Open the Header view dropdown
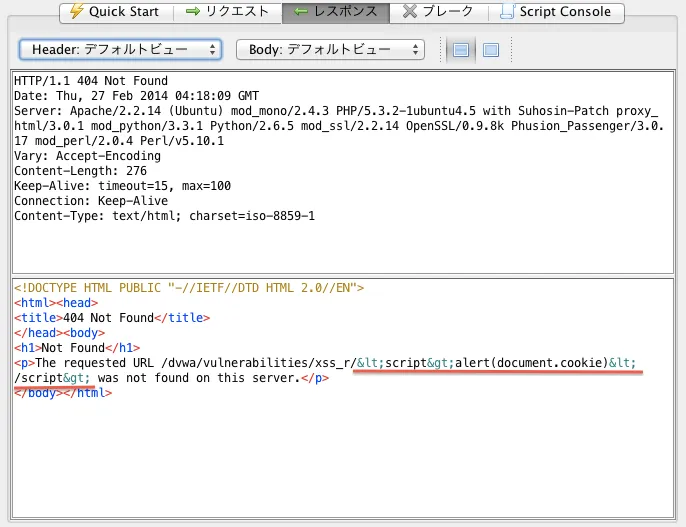The width and height of the screenshot is (686, 527). point(120,49)
